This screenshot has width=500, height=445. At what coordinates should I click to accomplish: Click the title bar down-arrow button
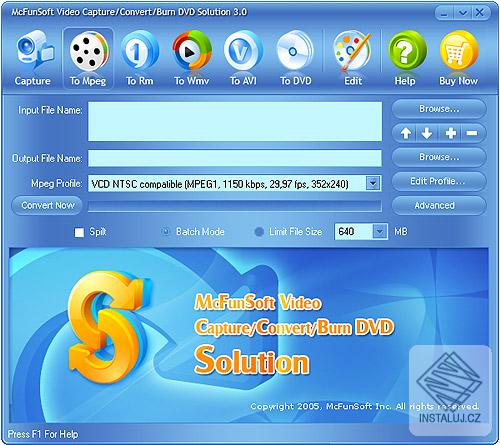point(463,13)
